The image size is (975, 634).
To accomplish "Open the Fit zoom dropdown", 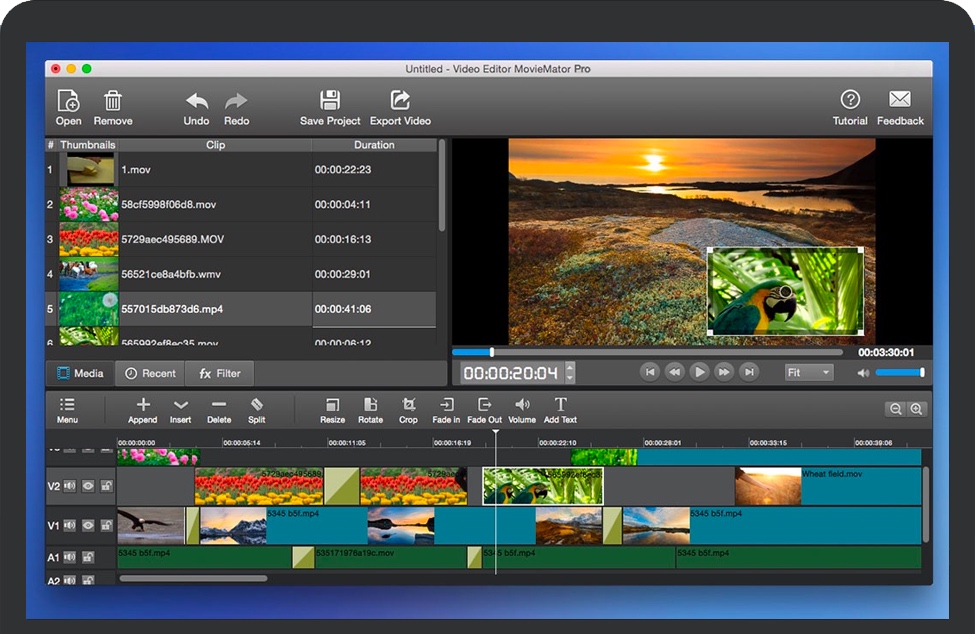I will coord(809,373).
